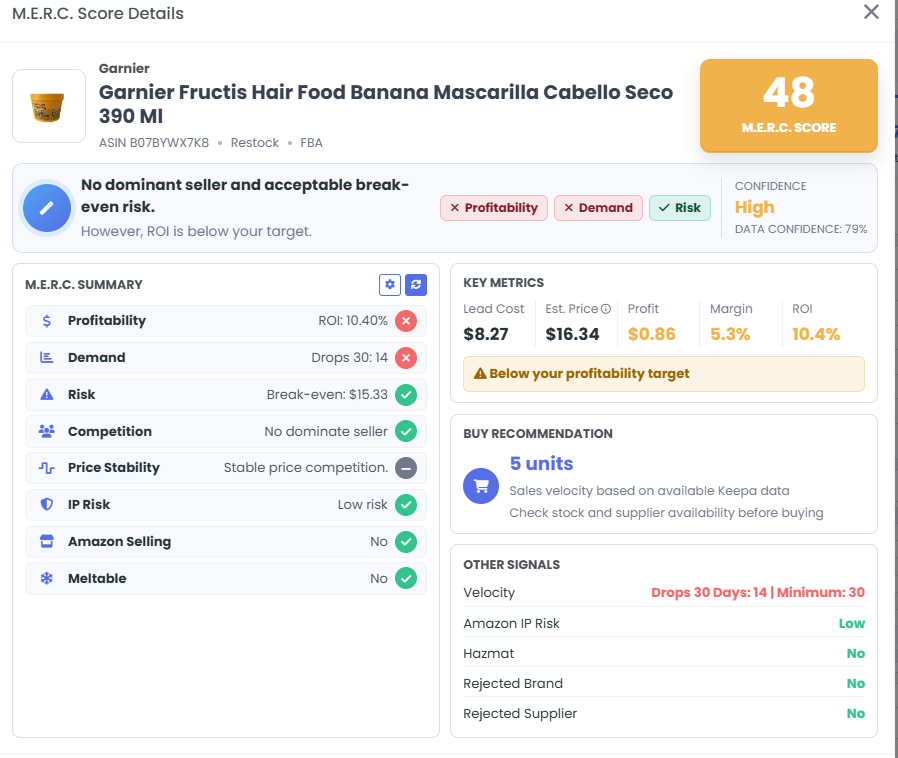The width and height of the screenshot is (898, 758).
Task: Click 'Low risk' in IP Risk row
Action: tap(363, 504)
